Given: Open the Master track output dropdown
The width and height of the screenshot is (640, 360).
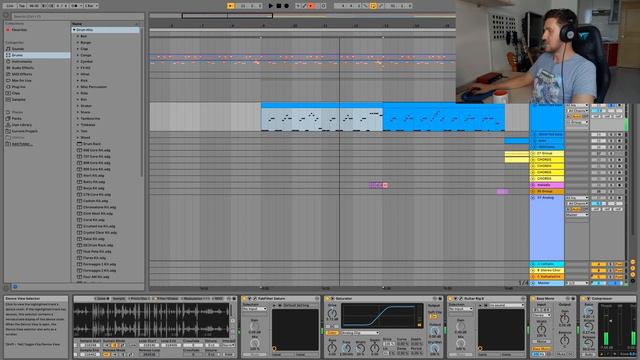Looking at the screenshot, I should click(x=577, y=283).
